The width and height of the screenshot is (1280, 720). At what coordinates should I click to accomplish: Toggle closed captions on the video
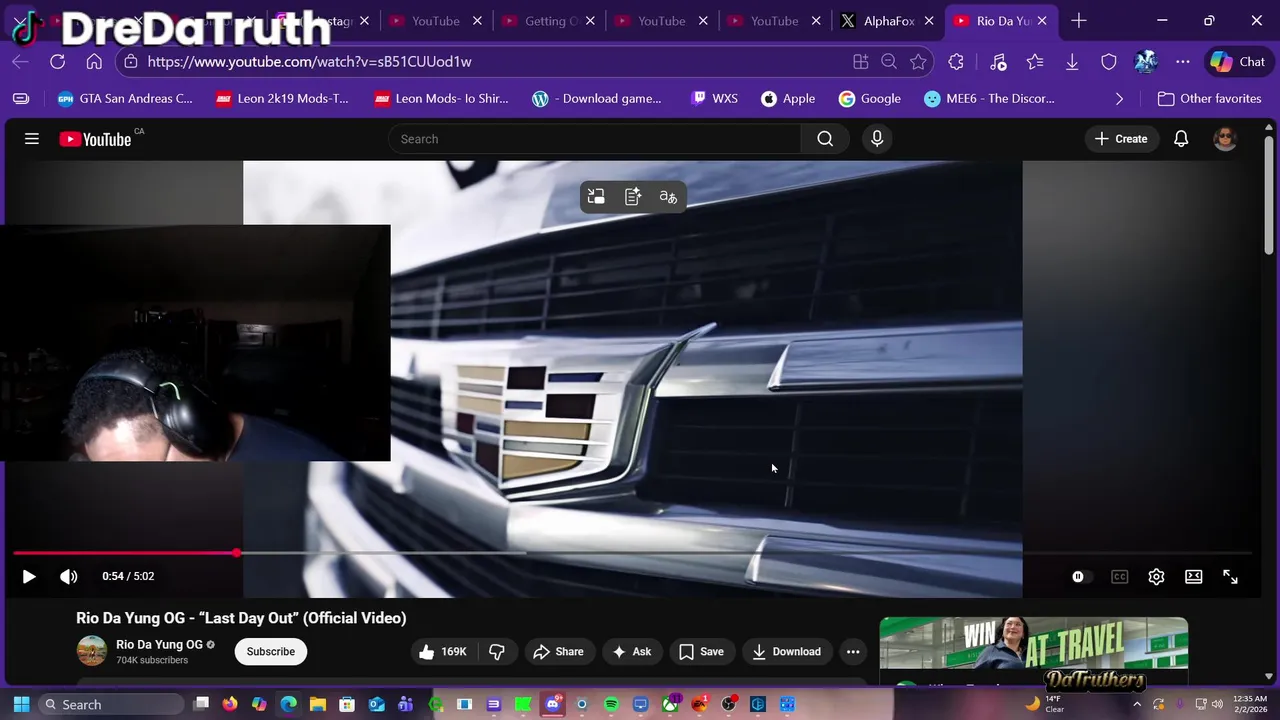(x=1120, y=577)
